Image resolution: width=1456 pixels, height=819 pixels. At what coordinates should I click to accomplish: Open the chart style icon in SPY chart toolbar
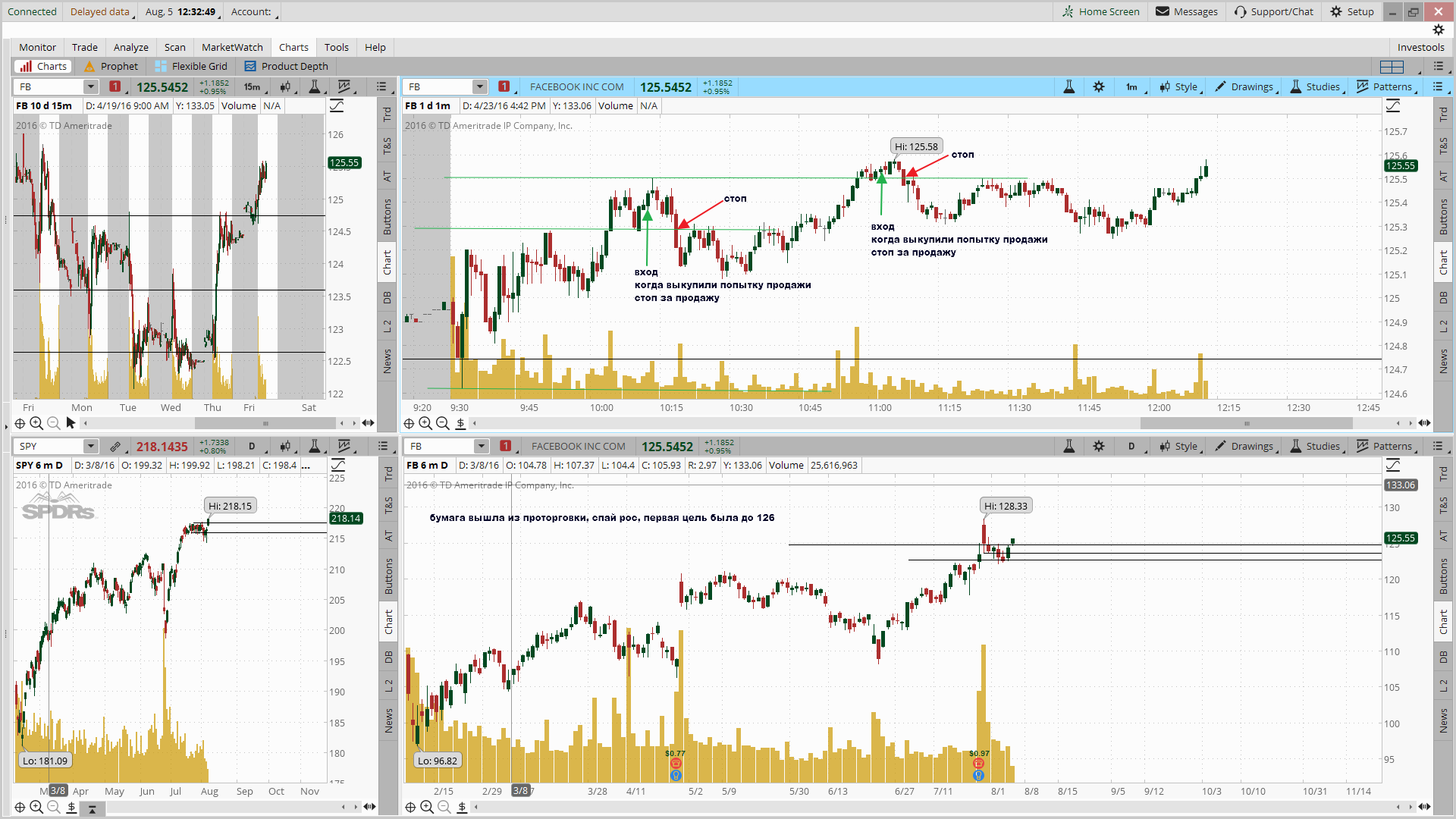[x=286, y=446]
